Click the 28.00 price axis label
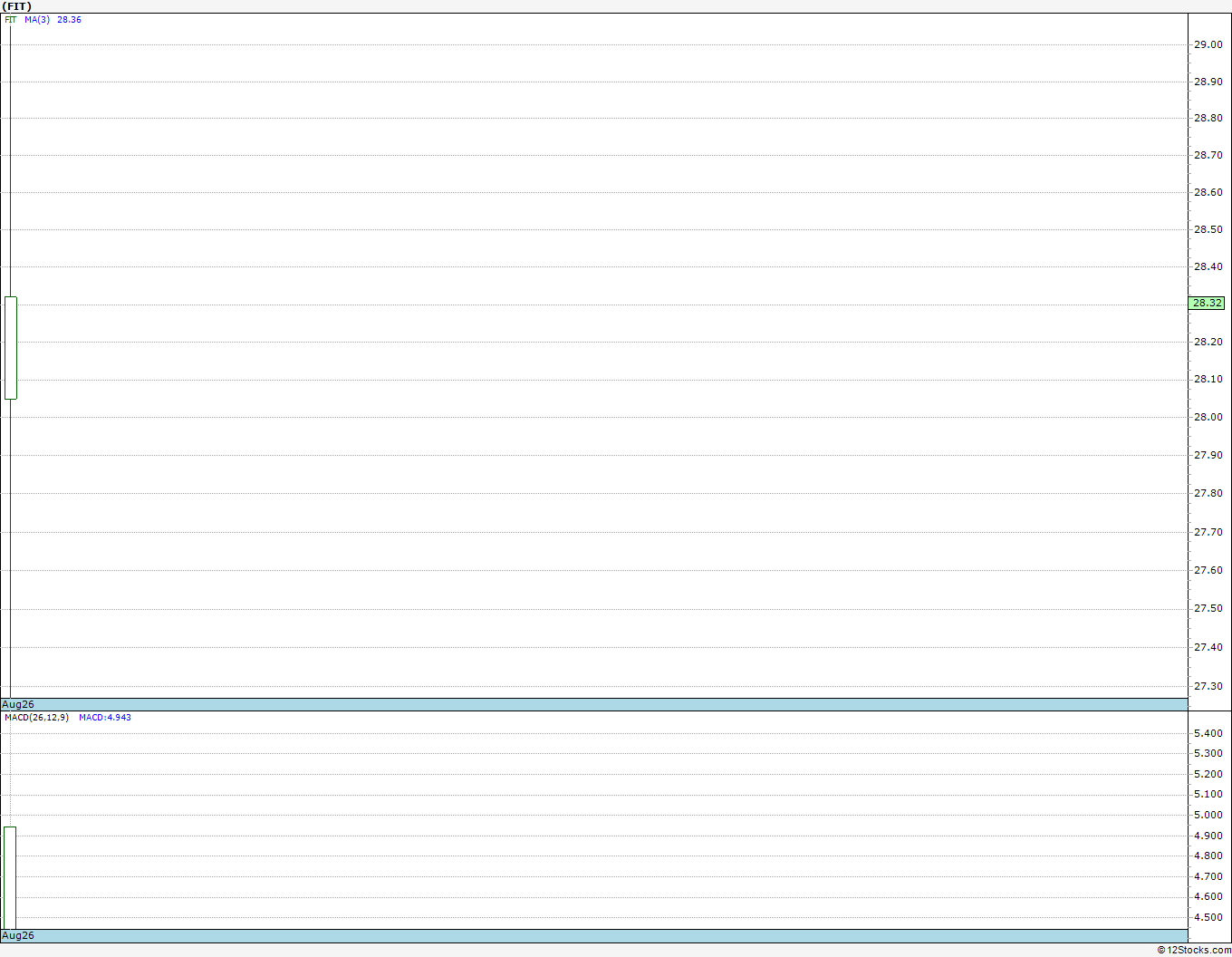The height and width of the screenshot is (957, 1232). [x=1208, y=417]
